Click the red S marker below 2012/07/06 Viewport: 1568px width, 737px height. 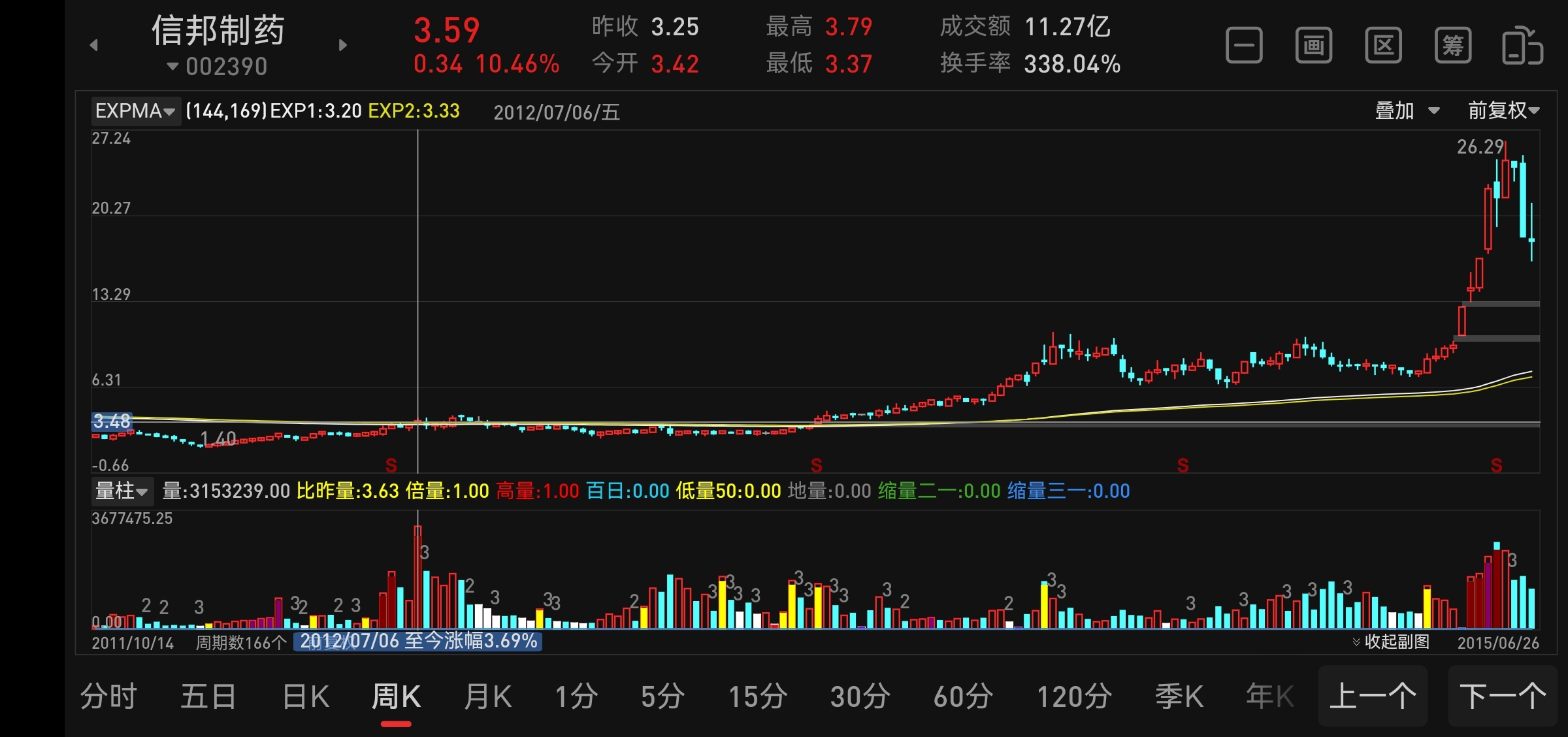(x=391, y=465)
